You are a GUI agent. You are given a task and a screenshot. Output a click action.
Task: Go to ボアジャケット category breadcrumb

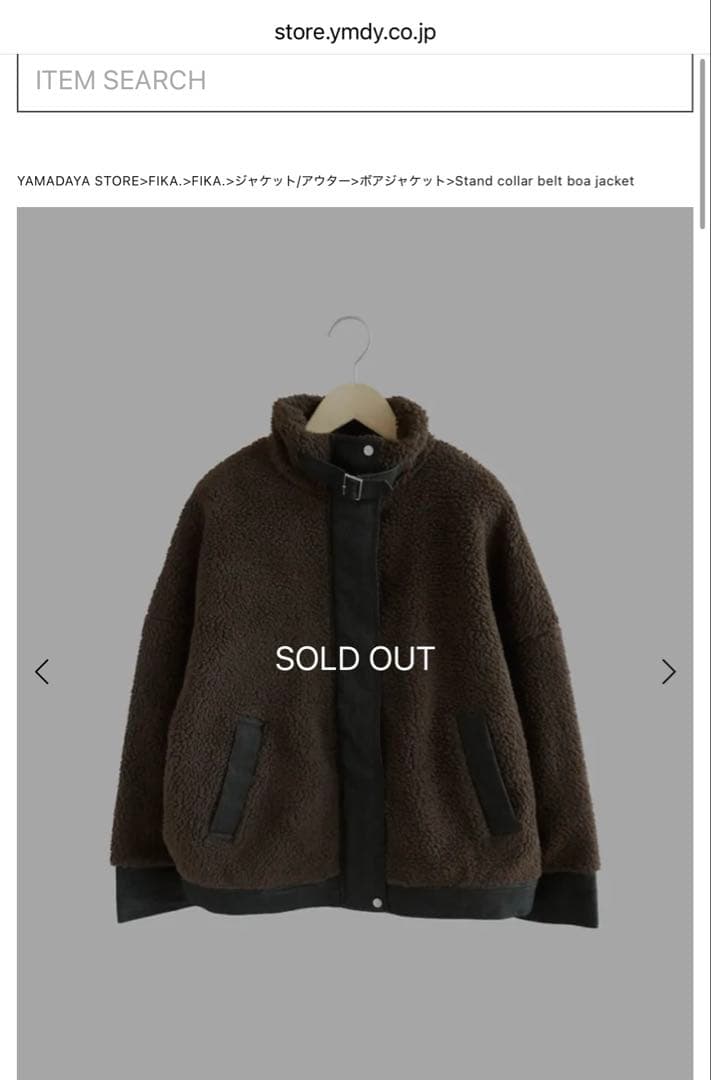coord(402,181)
